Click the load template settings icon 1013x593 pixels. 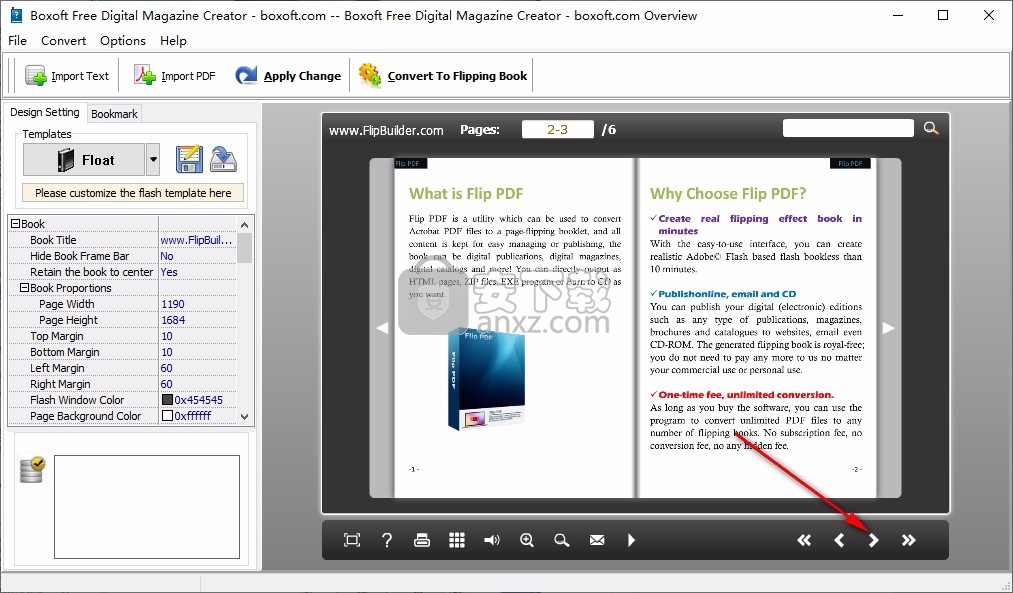pos(224,160)
